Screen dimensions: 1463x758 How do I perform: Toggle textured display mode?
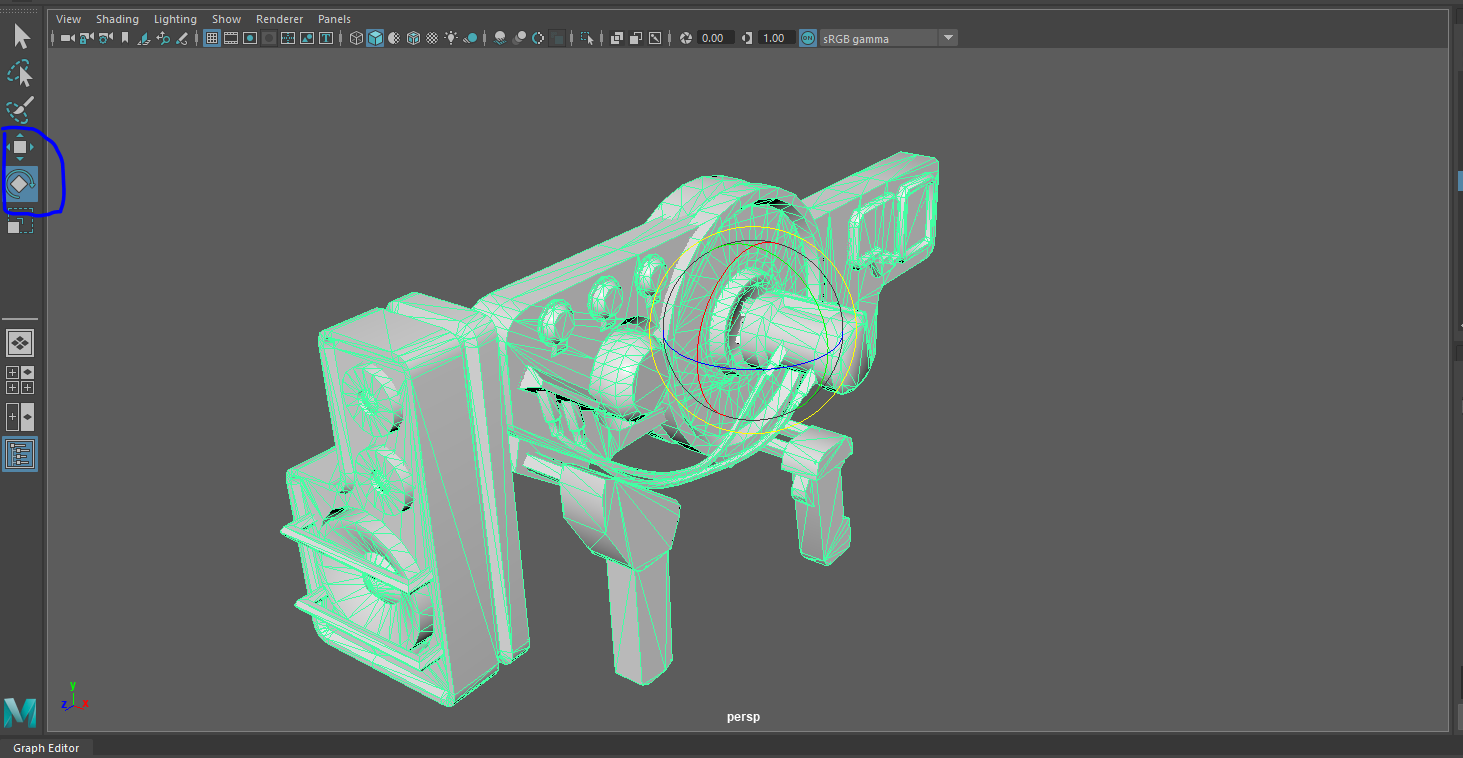432,38
